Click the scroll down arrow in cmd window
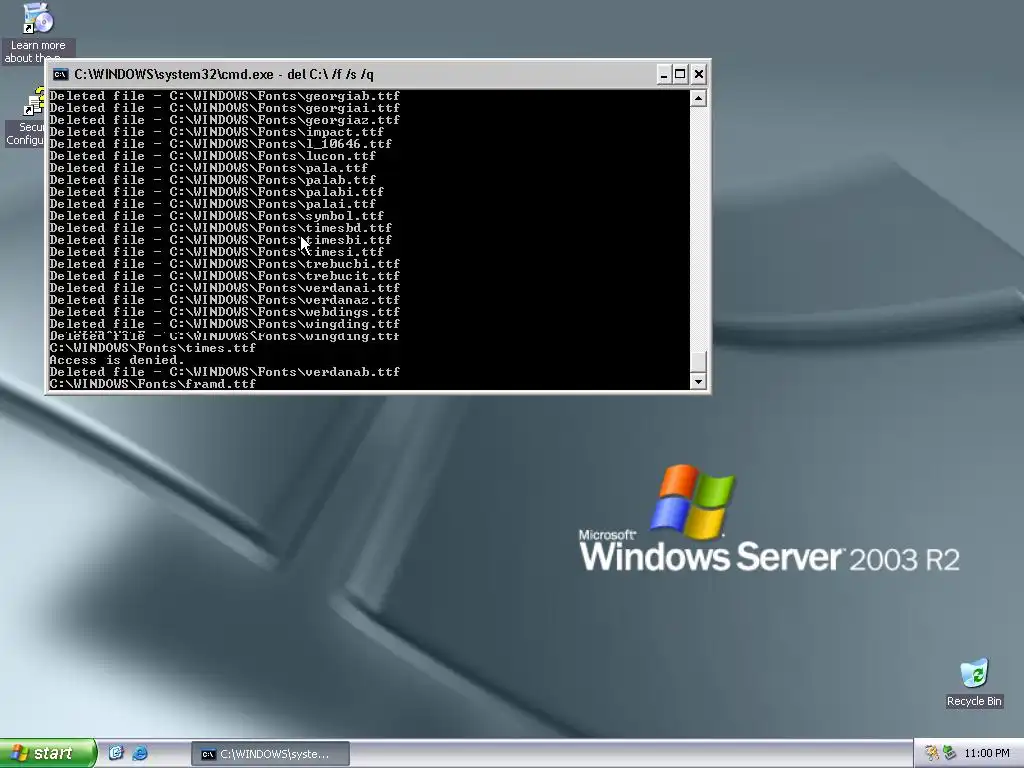1024x768 pixels. [698, 381]
